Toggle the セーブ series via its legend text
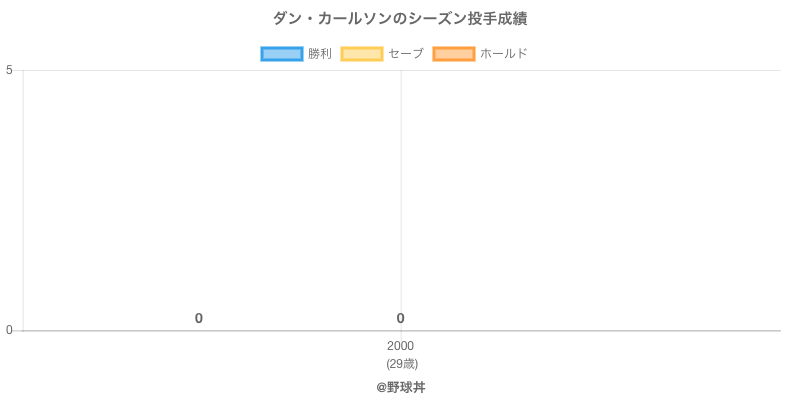The image size is (800, 400). click(x=406, y=54)
